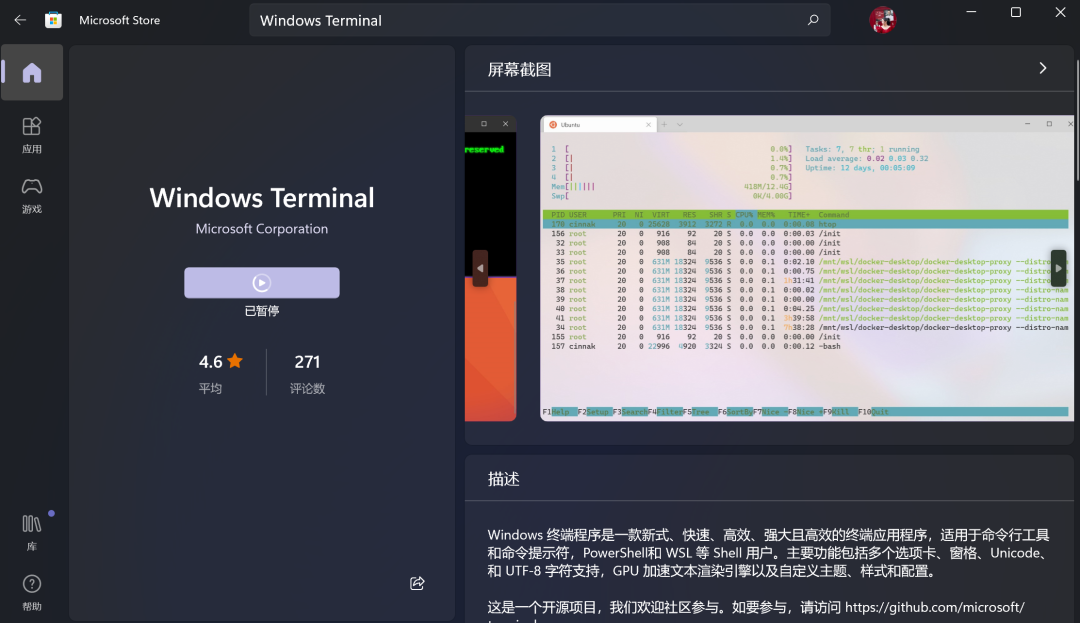Click the 已暂停 status text
1080x623 pixels.
click(x=262, y=310)
